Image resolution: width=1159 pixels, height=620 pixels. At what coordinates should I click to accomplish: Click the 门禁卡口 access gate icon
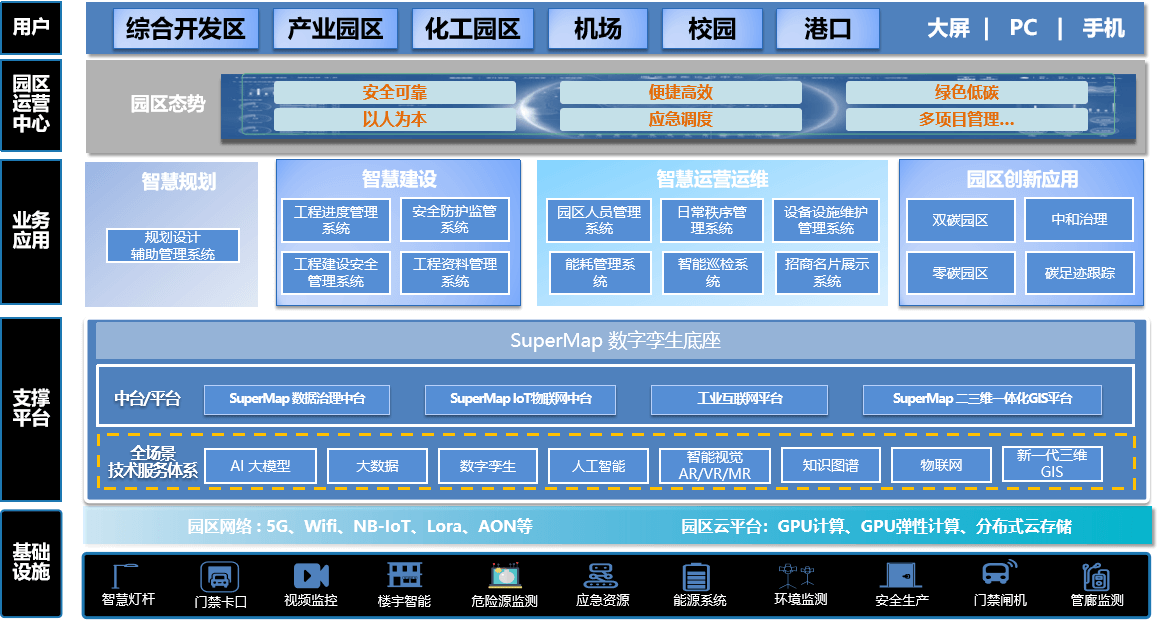(x=220, y=577)
